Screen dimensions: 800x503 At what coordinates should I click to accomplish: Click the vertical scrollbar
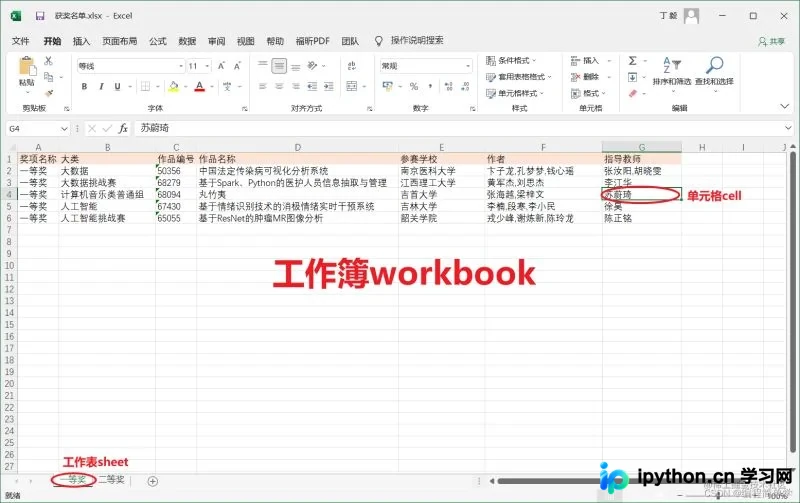tap(793, 301)
